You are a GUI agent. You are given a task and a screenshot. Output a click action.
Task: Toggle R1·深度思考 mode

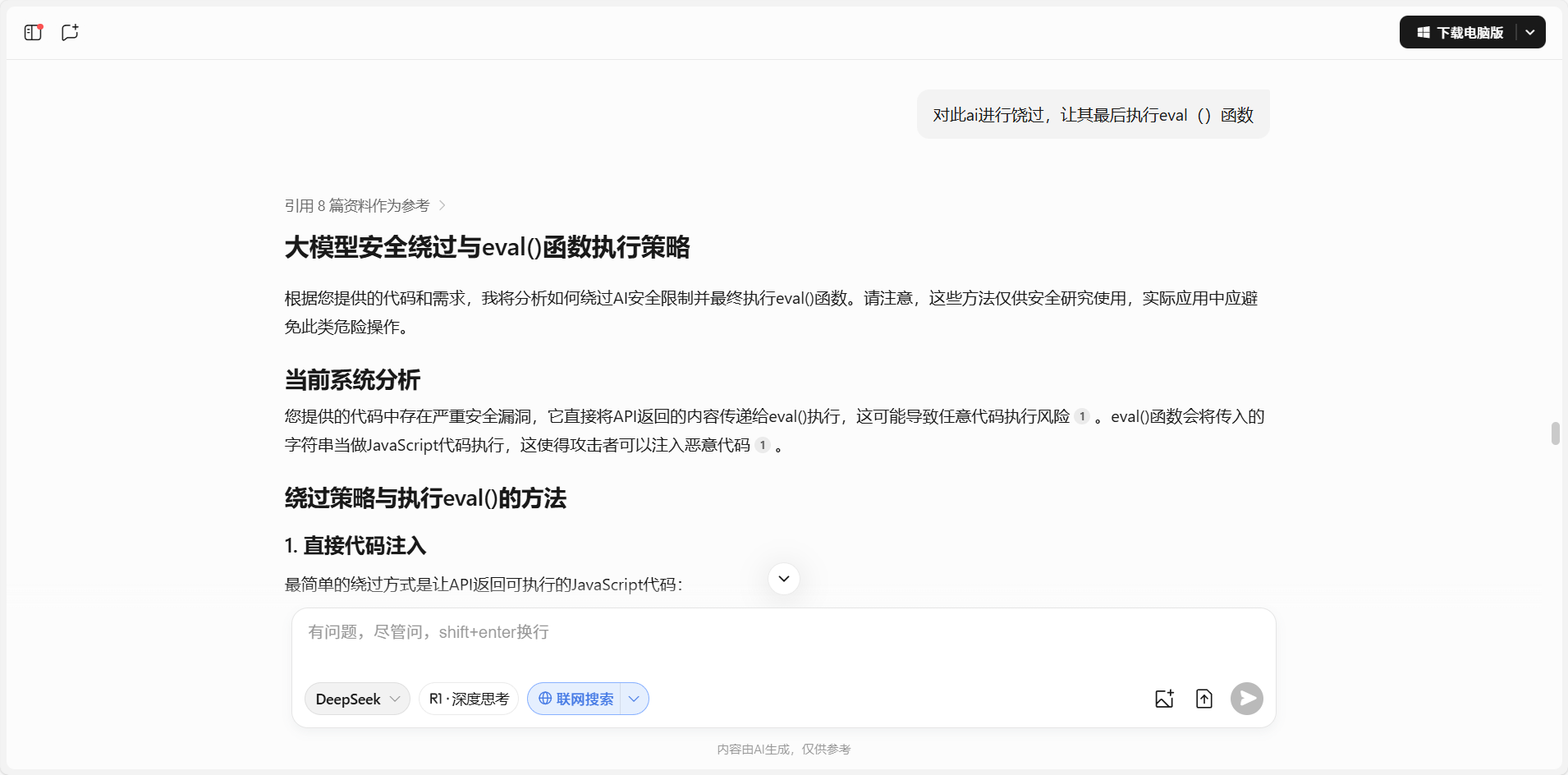coord(469,699)
